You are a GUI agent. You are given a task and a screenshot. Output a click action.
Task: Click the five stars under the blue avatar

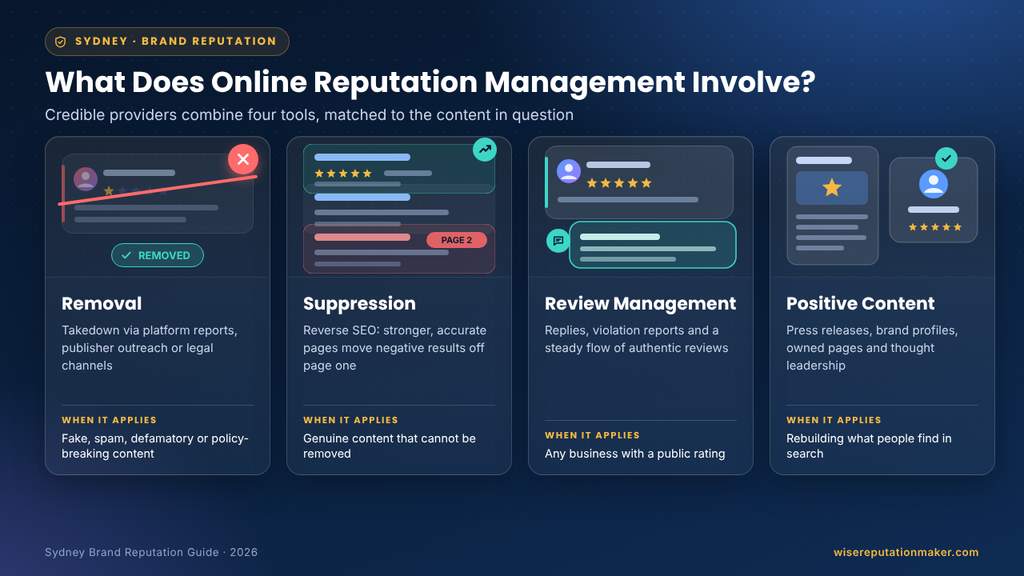click(x=935, y=227)
